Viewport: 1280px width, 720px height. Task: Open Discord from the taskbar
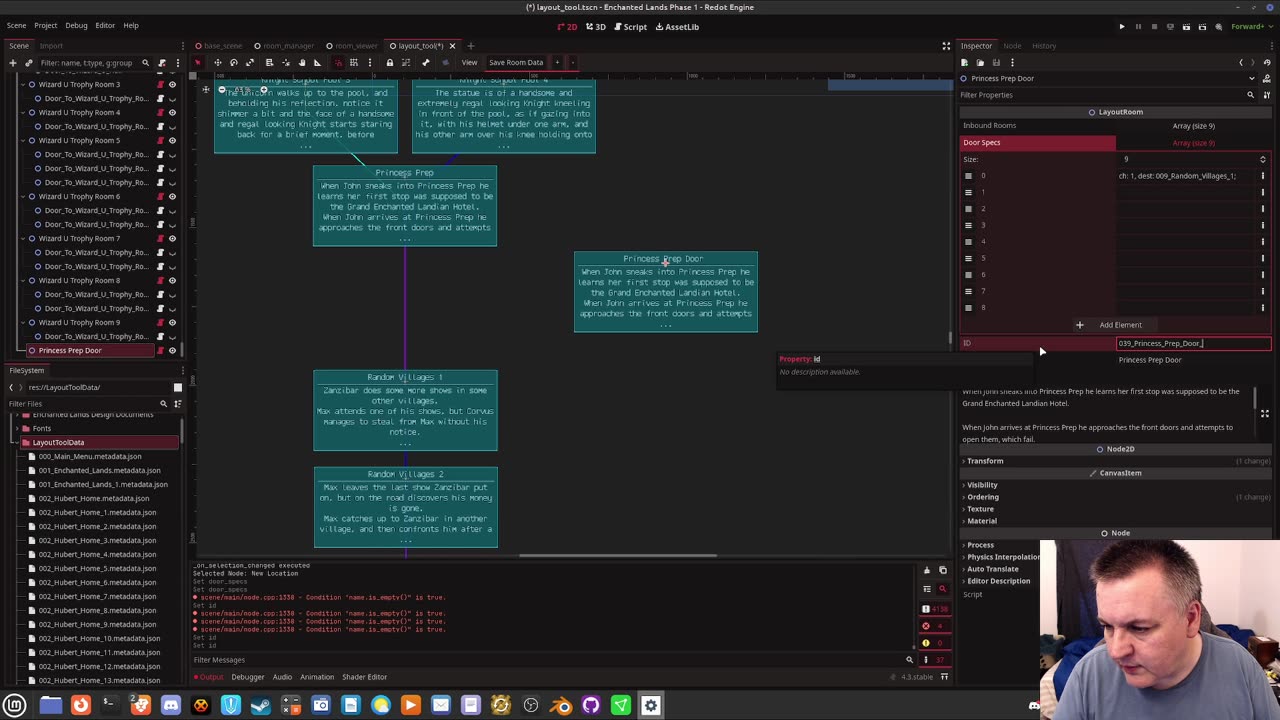pyautogui.click(x=171, y=705)
